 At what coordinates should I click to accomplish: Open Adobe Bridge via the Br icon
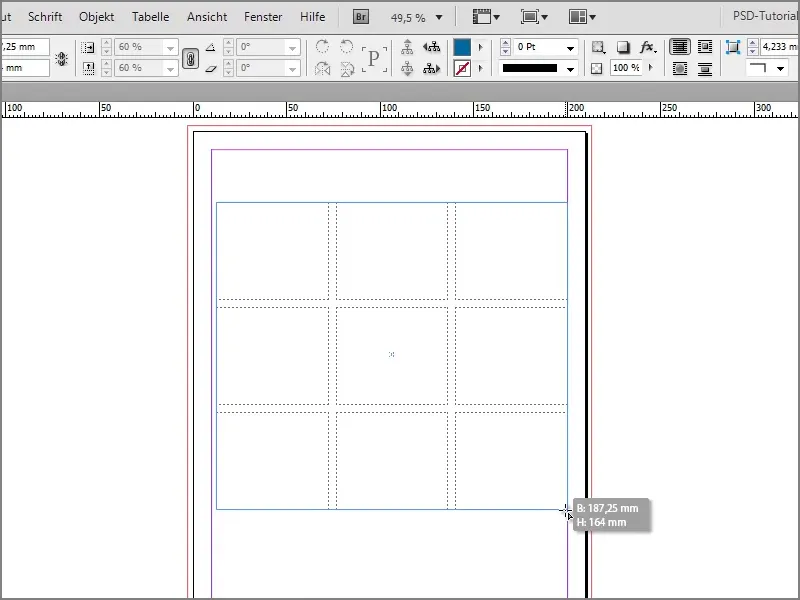coord(359,16)
